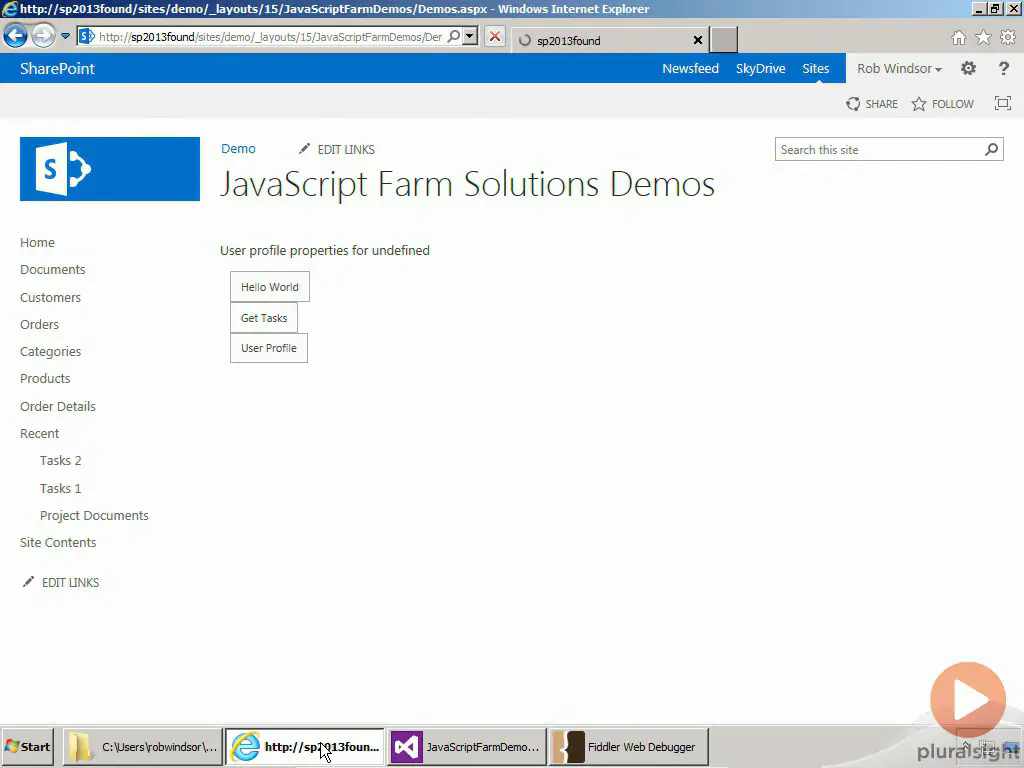
Task: Click the Recent heading in navigation
Action: pos(39,434)
